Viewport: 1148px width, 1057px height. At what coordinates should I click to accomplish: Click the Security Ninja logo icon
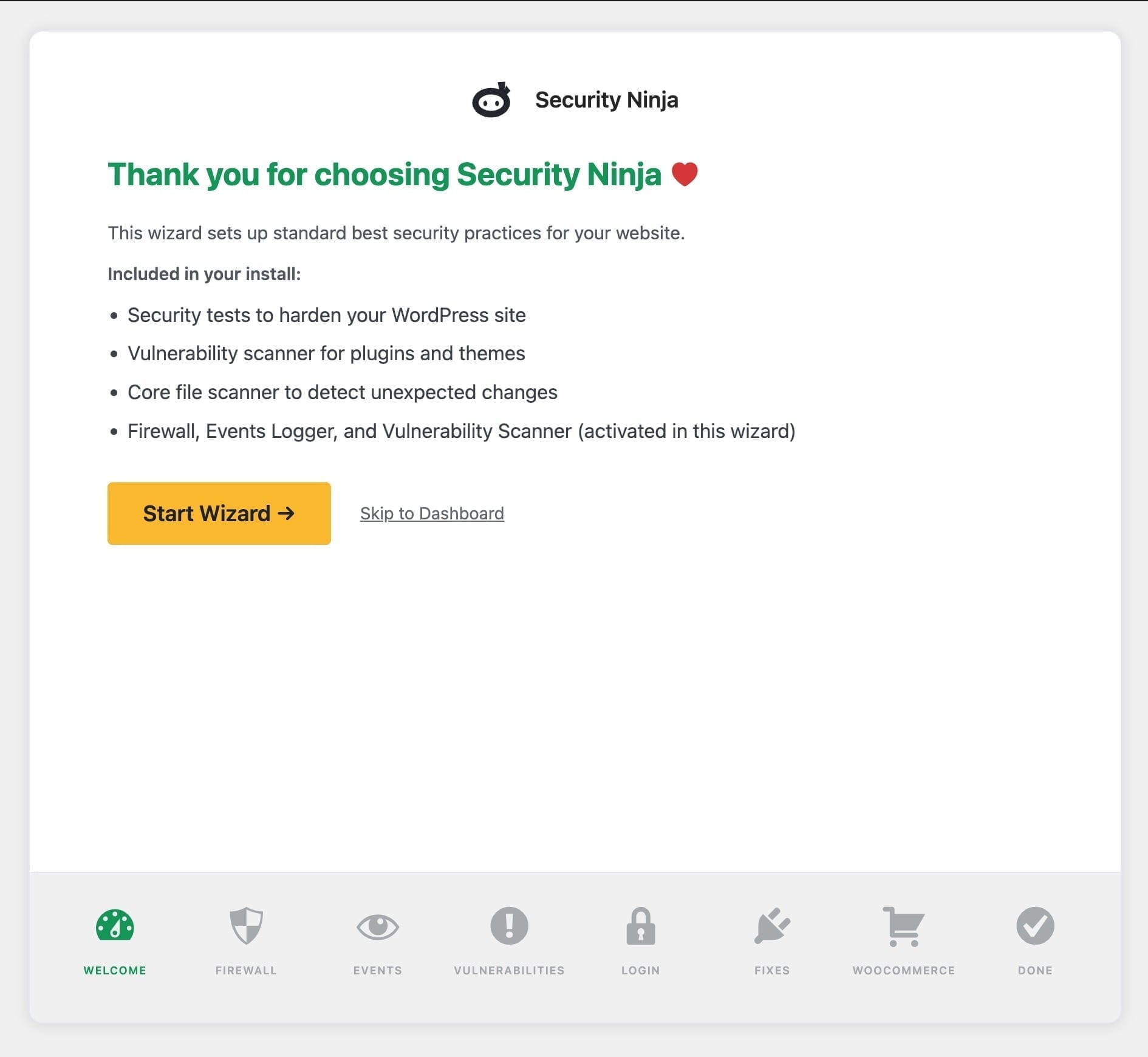(491, 100)
